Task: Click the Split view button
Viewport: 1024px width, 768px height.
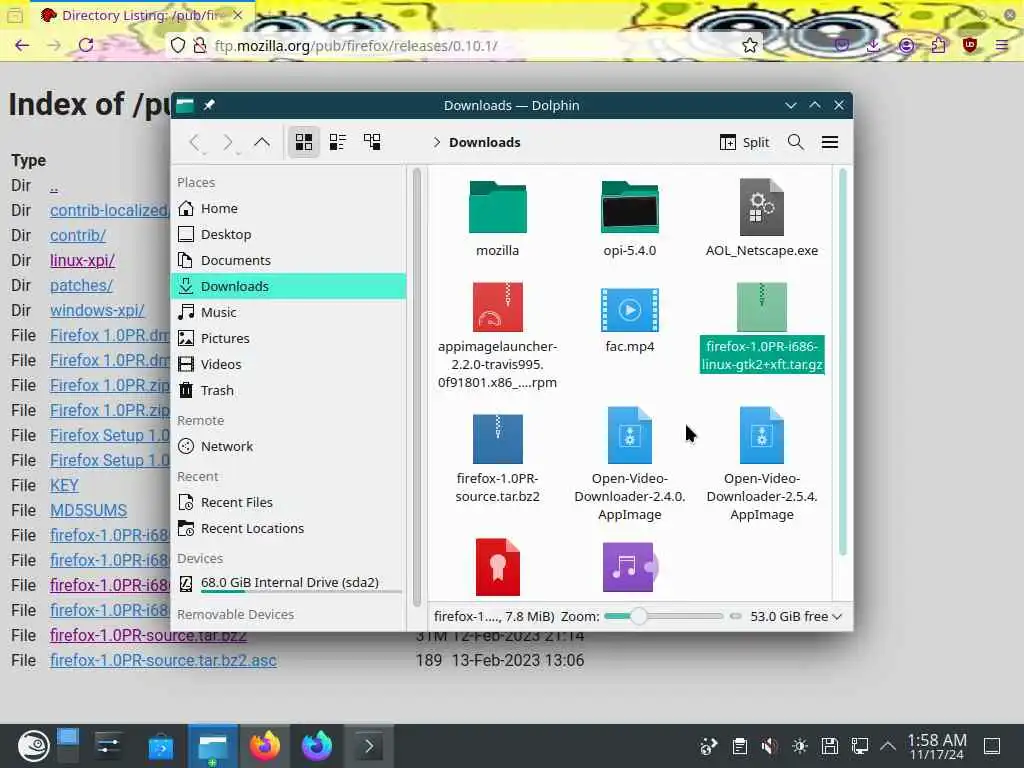Action: click(744, 142)
